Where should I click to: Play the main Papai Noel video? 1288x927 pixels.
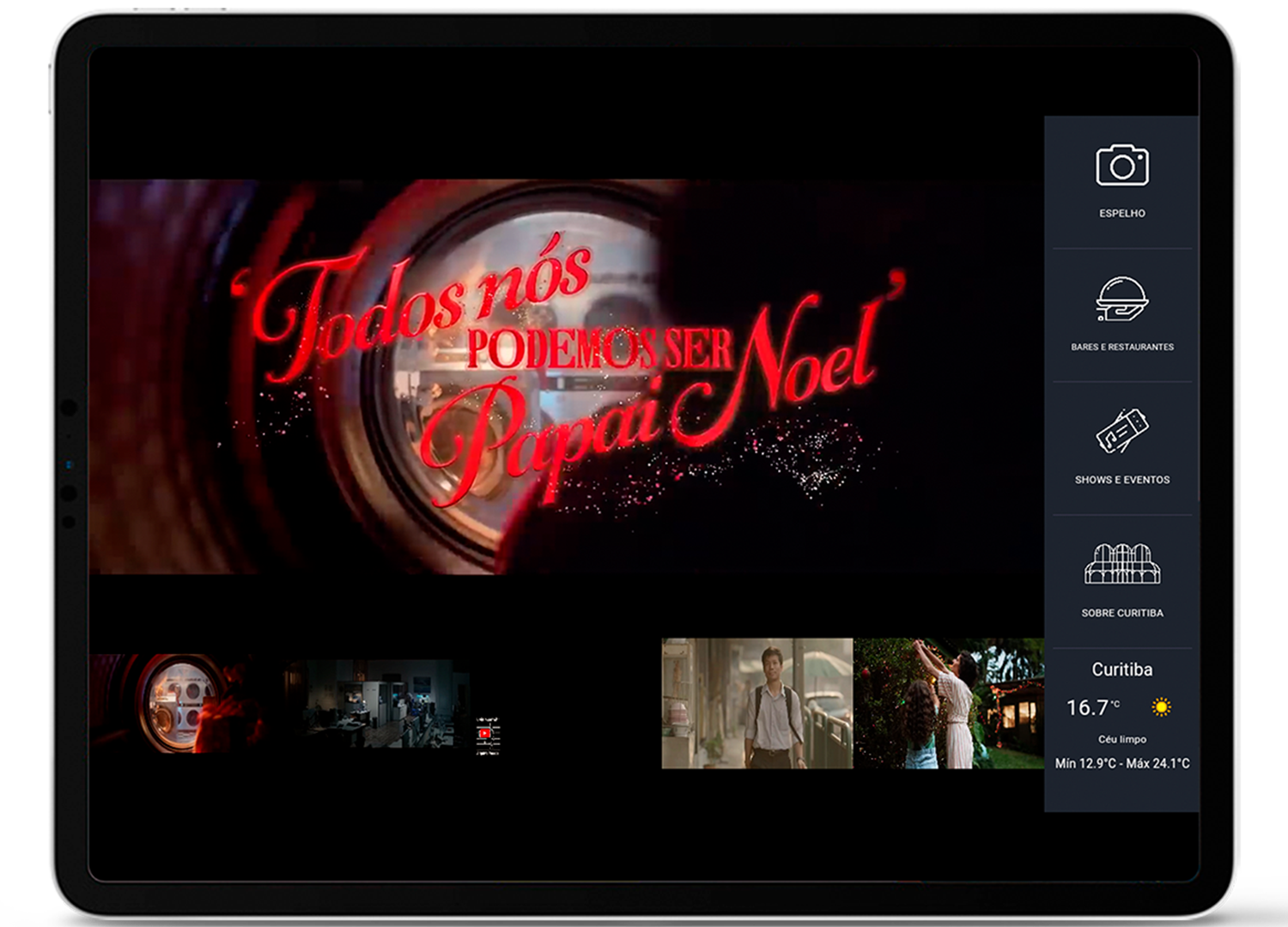(x=567, y=377)
